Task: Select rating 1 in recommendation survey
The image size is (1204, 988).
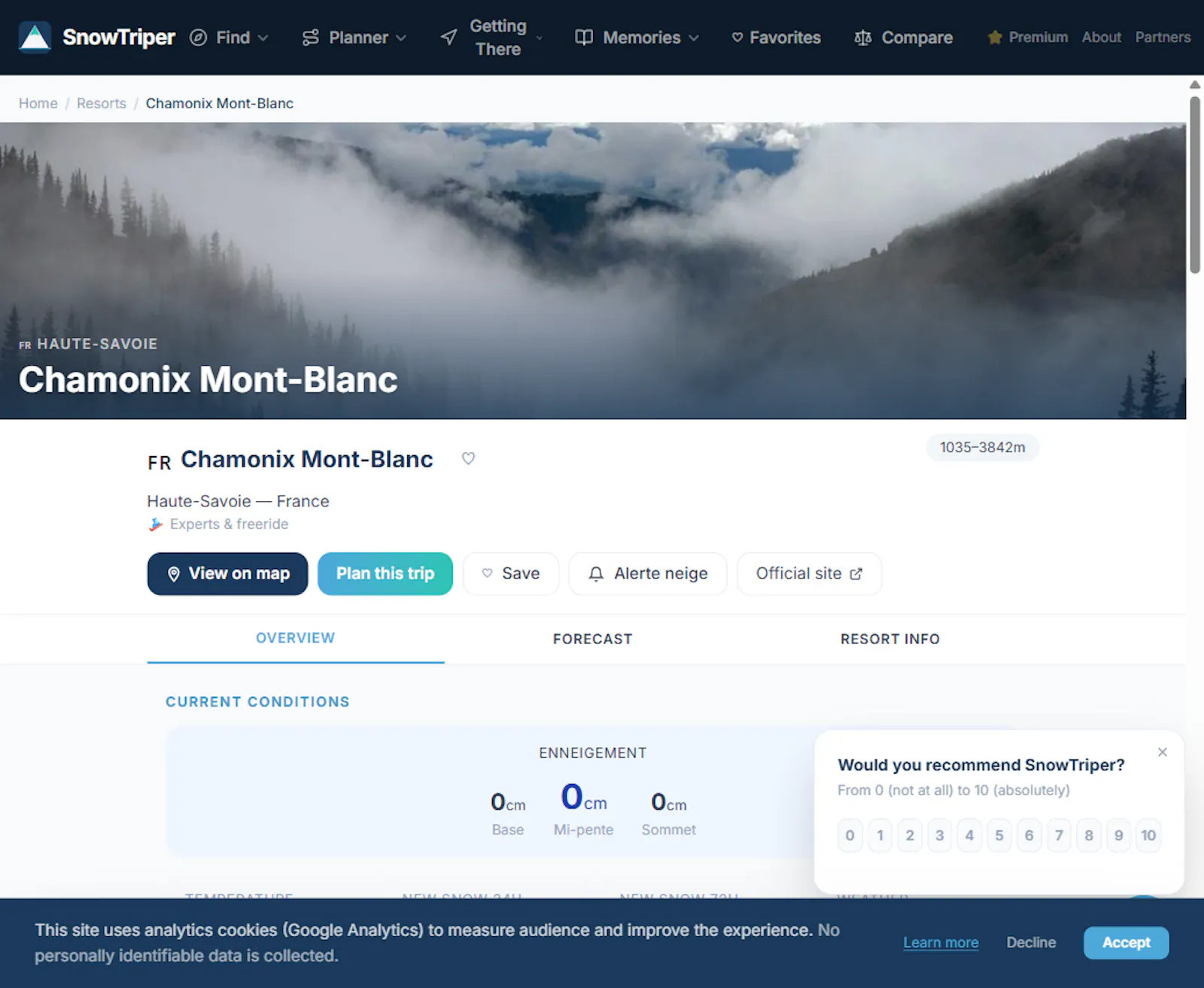Action: tap(880, 835)
